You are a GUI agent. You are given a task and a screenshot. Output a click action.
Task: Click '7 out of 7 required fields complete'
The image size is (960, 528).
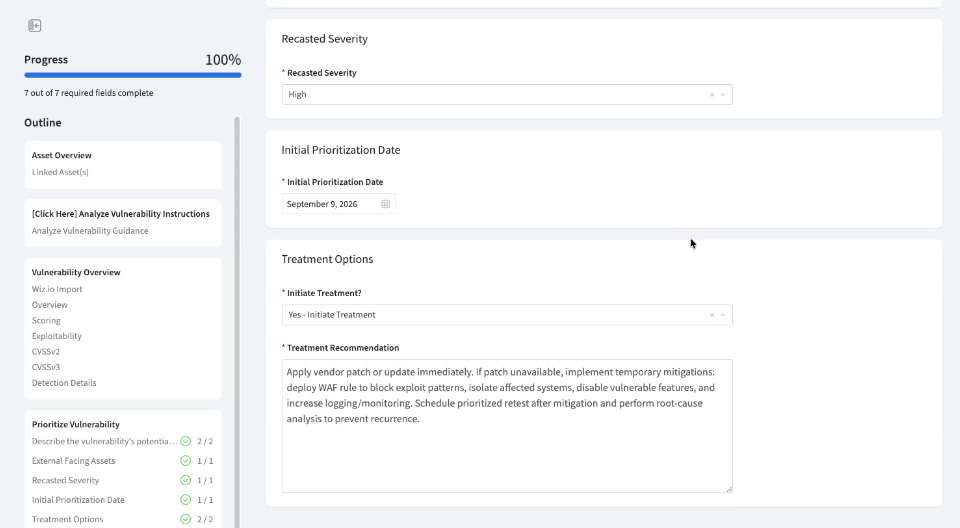(89, 93)
